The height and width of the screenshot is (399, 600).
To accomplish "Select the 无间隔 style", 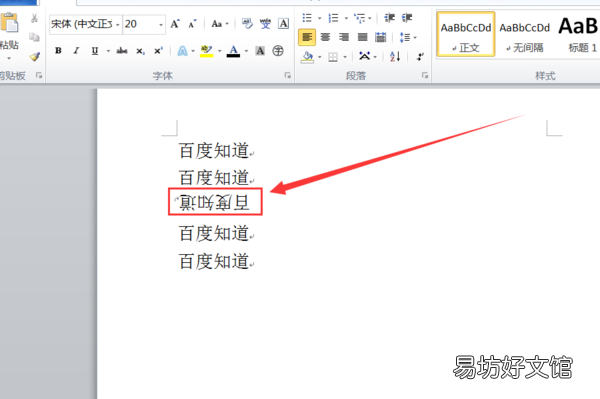I will (524, 35).
